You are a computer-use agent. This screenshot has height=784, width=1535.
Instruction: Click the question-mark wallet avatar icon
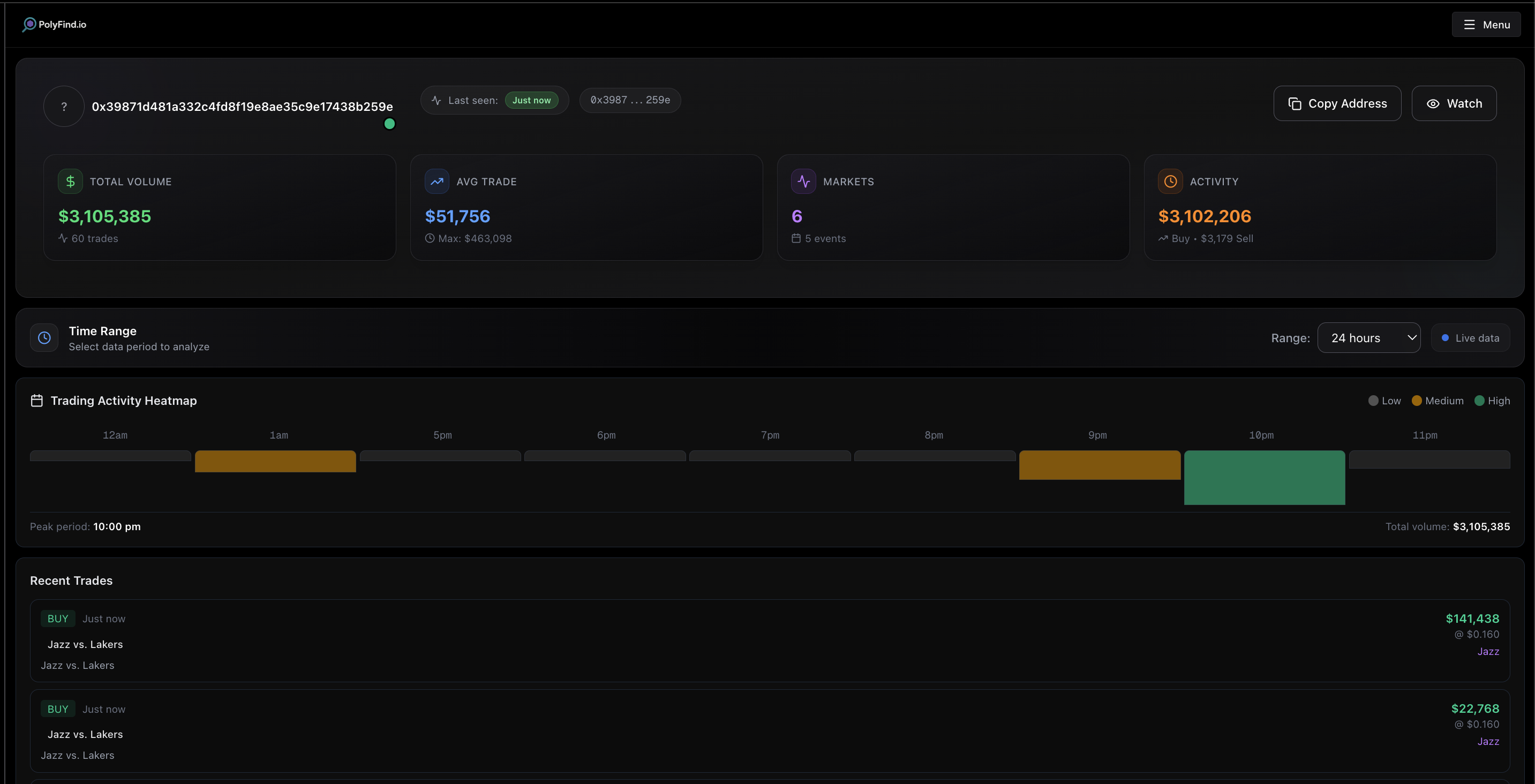[x=63, y=105]
